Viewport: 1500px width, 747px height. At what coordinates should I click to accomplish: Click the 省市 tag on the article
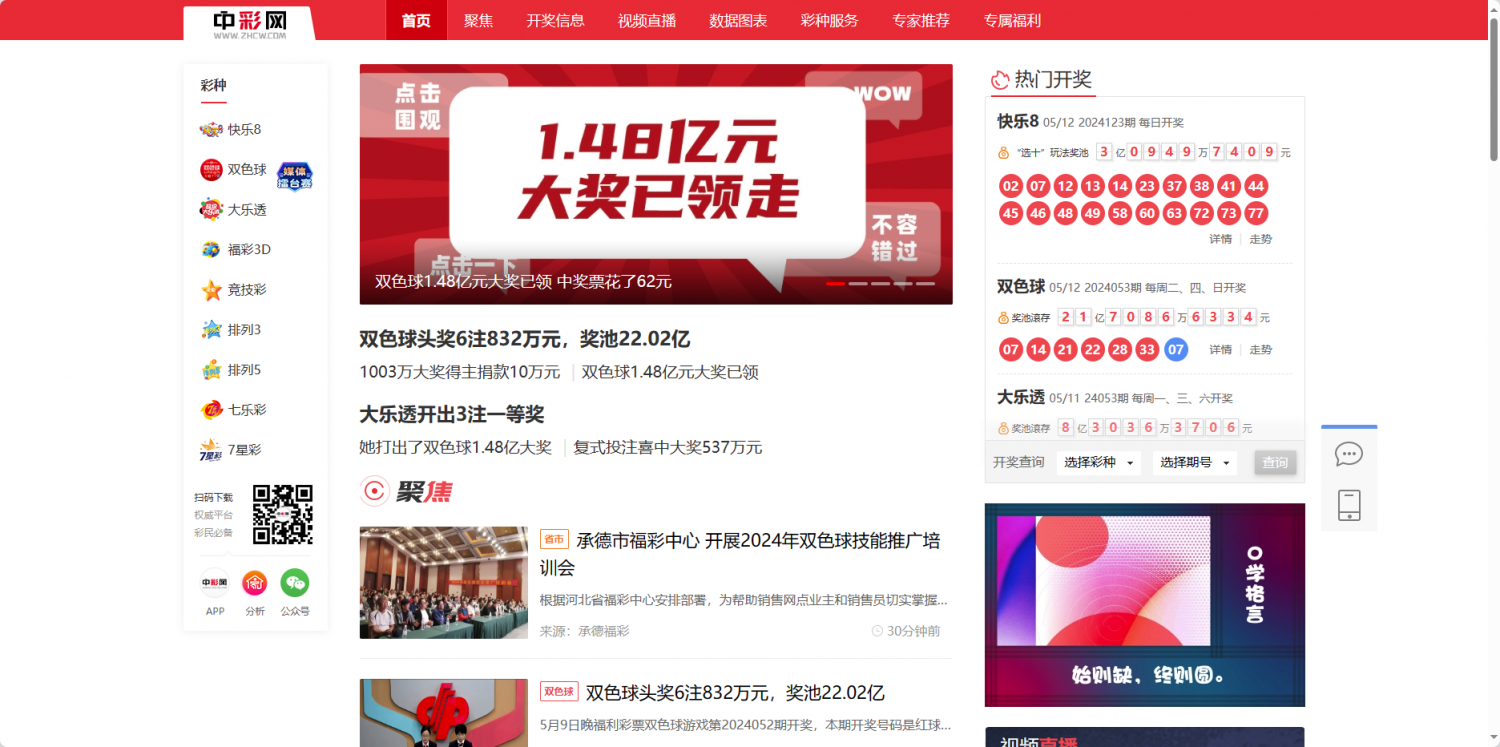click(553, 539)
